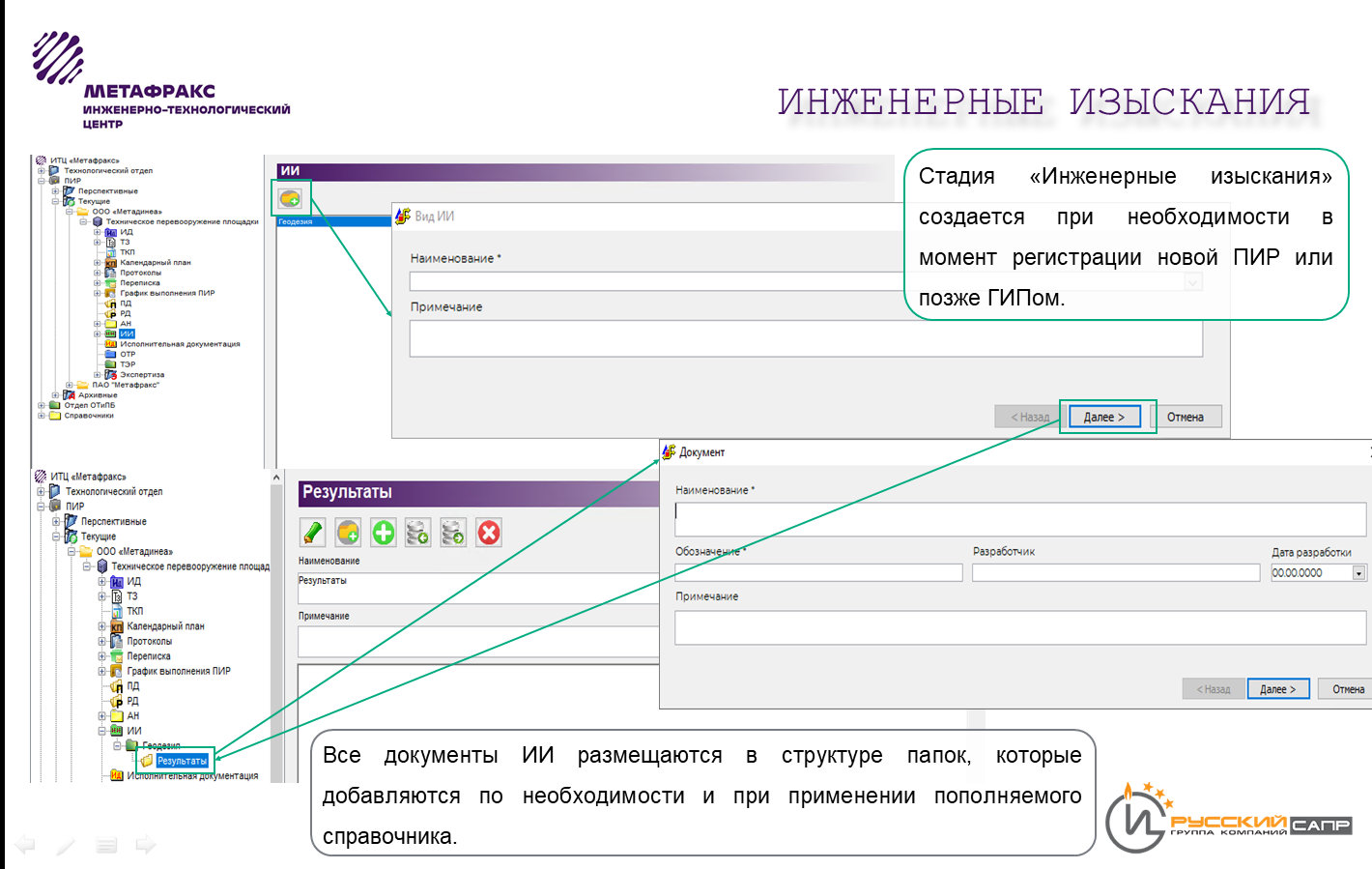Select Отдел ОТиПБ in ИИ window tree
1372x869 pixels.
(x=89, y=405)
